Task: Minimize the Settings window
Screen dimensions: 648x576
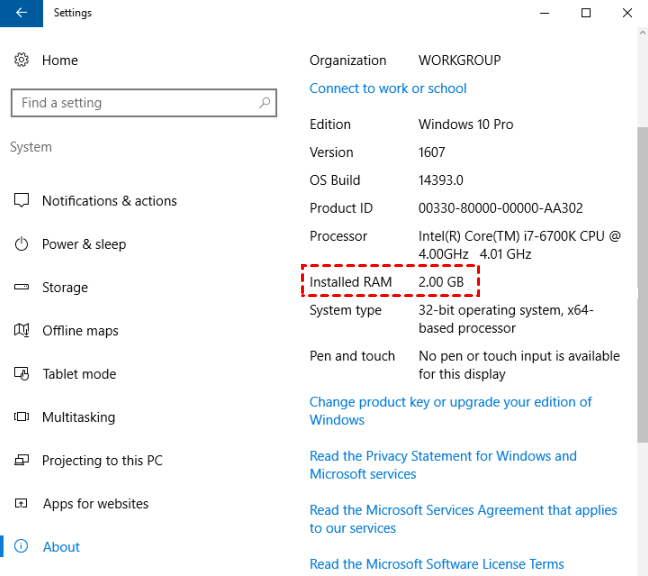Action: click(x=545, y=13)
